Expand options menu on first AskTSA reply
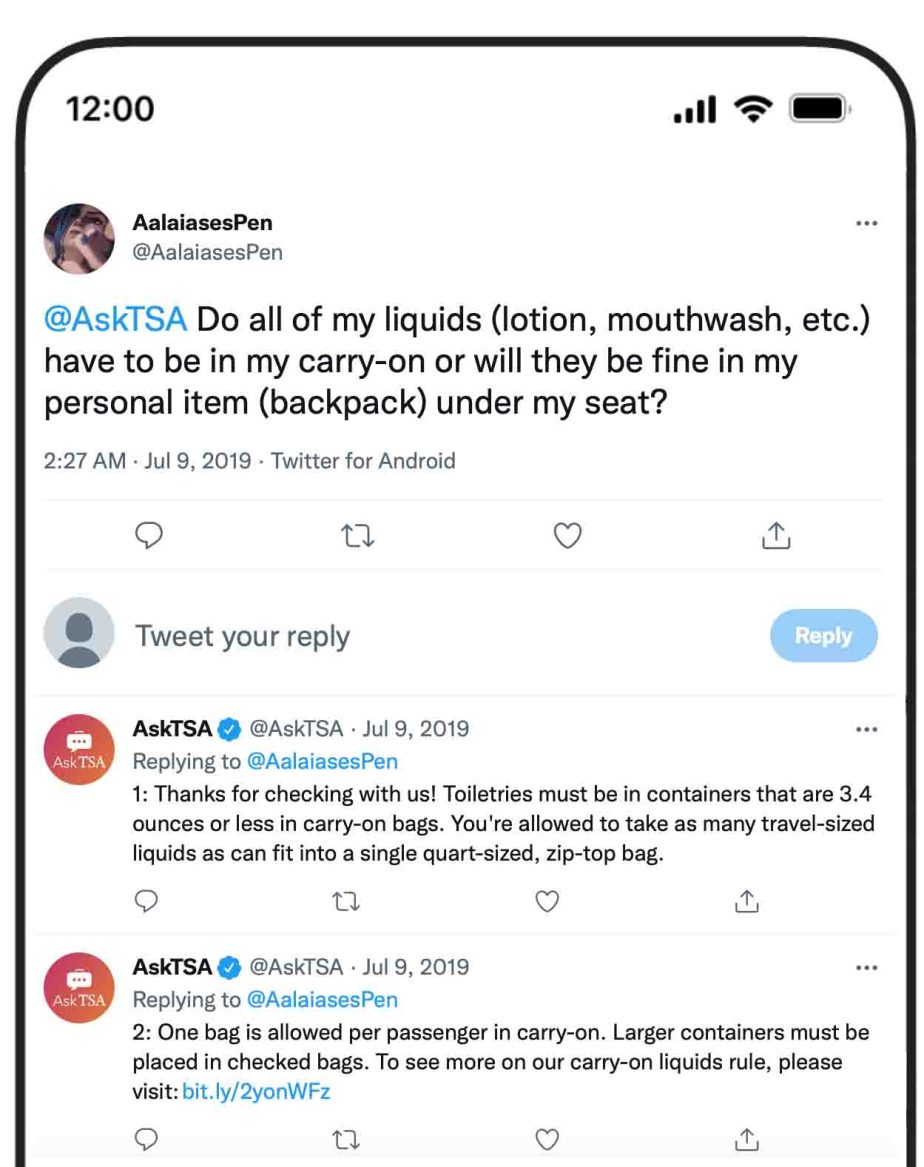The width and height of the screenshot is (924, 1167). [x=867, y=729]
